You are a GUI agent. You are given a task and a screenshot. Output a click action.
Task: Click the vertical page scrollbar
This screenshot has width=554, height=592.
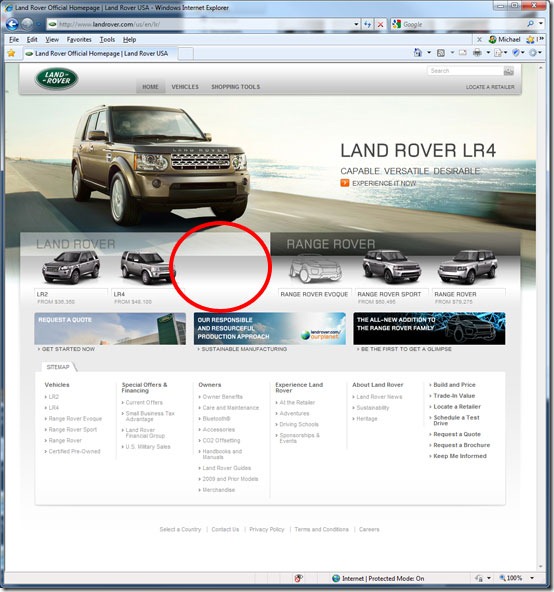[541, 317]
